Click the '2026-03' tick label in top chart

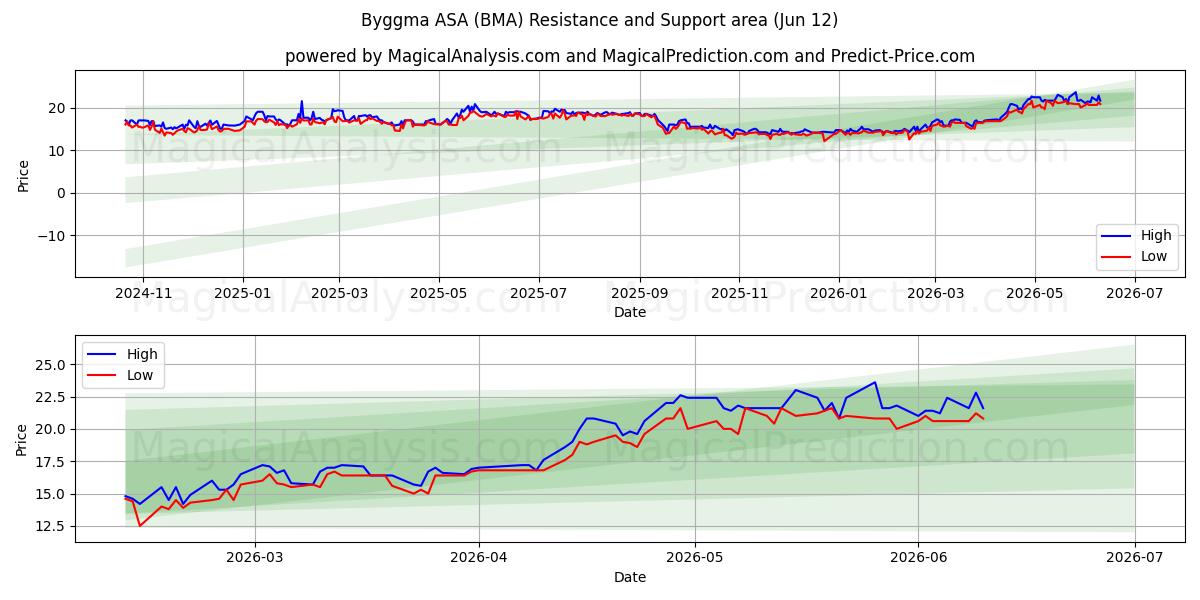(x=935, y=293)
